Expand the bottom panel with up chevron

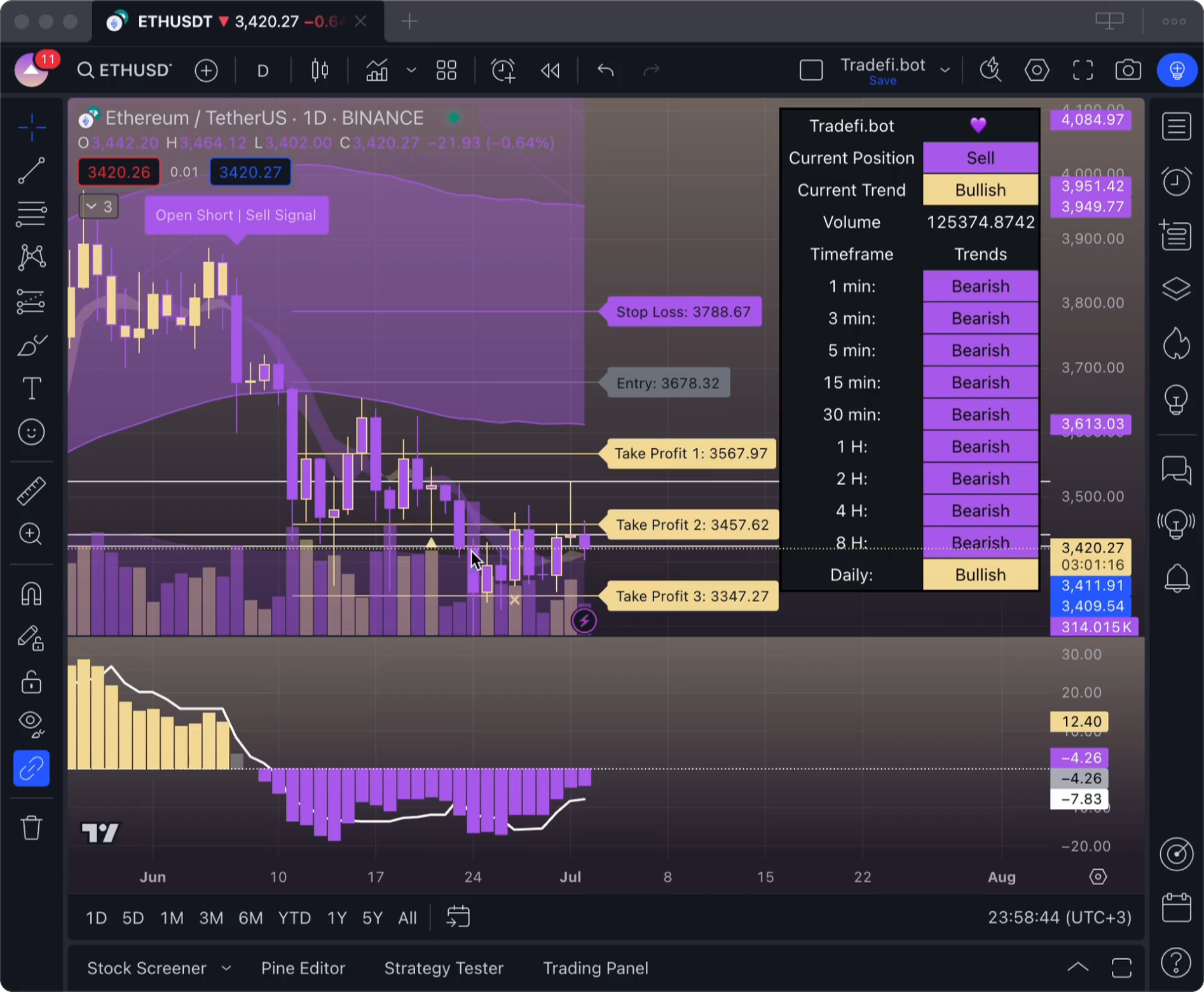click(x=1077, y=968)
